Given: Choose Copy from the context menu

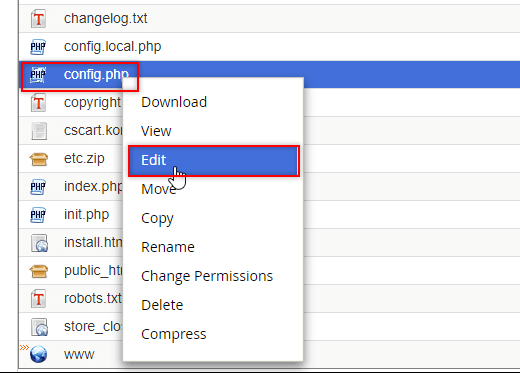Looking at the screenshot, I should pos(157,219).
